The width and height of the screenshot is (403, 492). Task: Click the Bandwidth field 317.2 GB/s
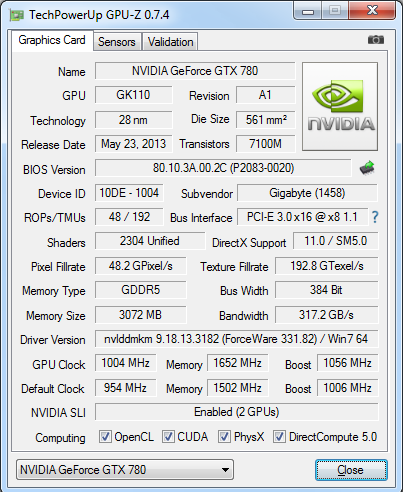[x=327, y=315]
